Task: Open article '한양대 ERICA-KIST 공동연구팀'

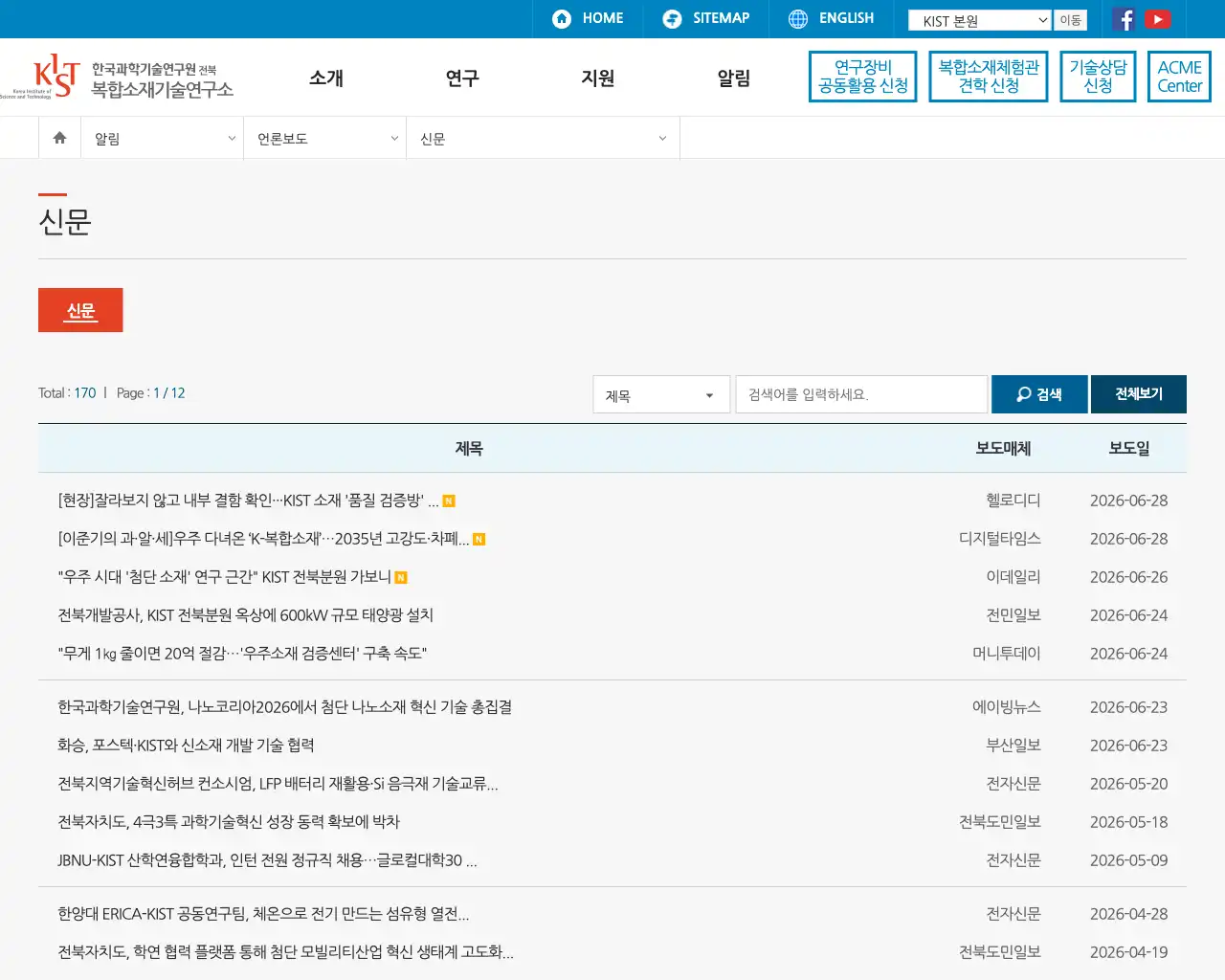Action: click(263, 914)
